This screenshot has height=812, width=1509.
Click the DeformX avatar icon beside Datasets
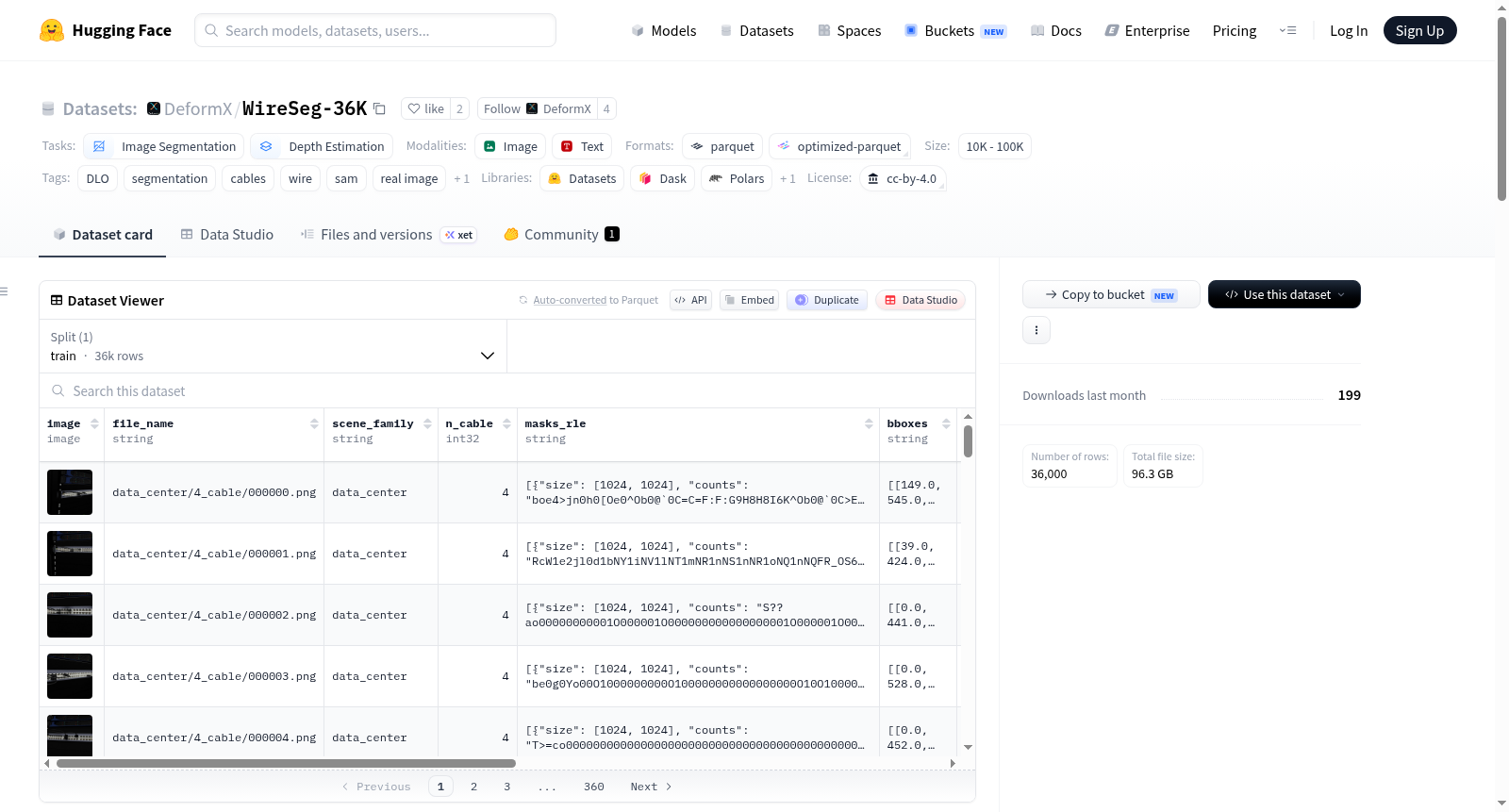tap(154, 108)
